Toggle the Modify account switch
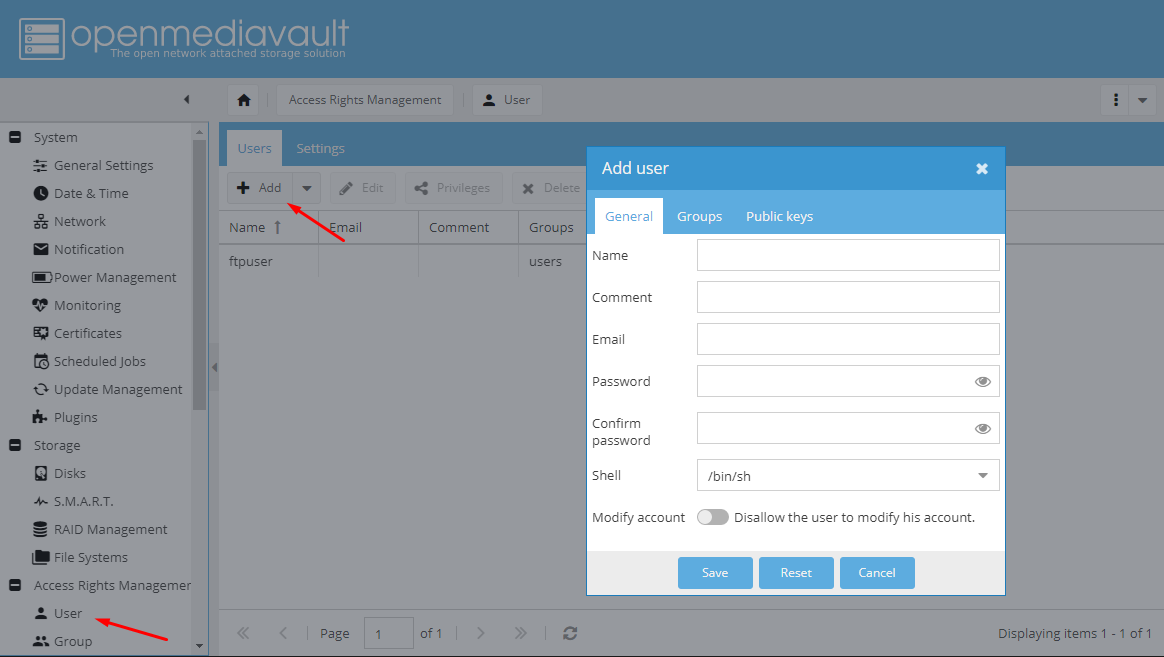Screen dimensions: 1164x657 click(712, 517)
